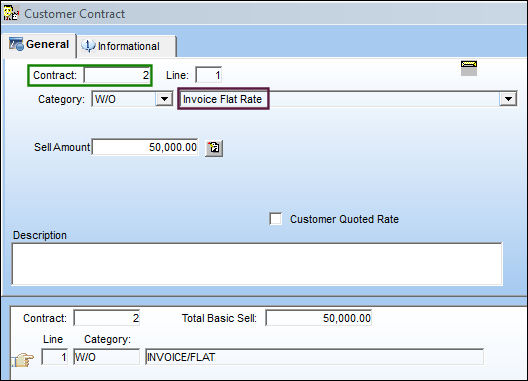Switch to the General tab
The width and height of the screenshot is (528, 381).
pos(39,44)
